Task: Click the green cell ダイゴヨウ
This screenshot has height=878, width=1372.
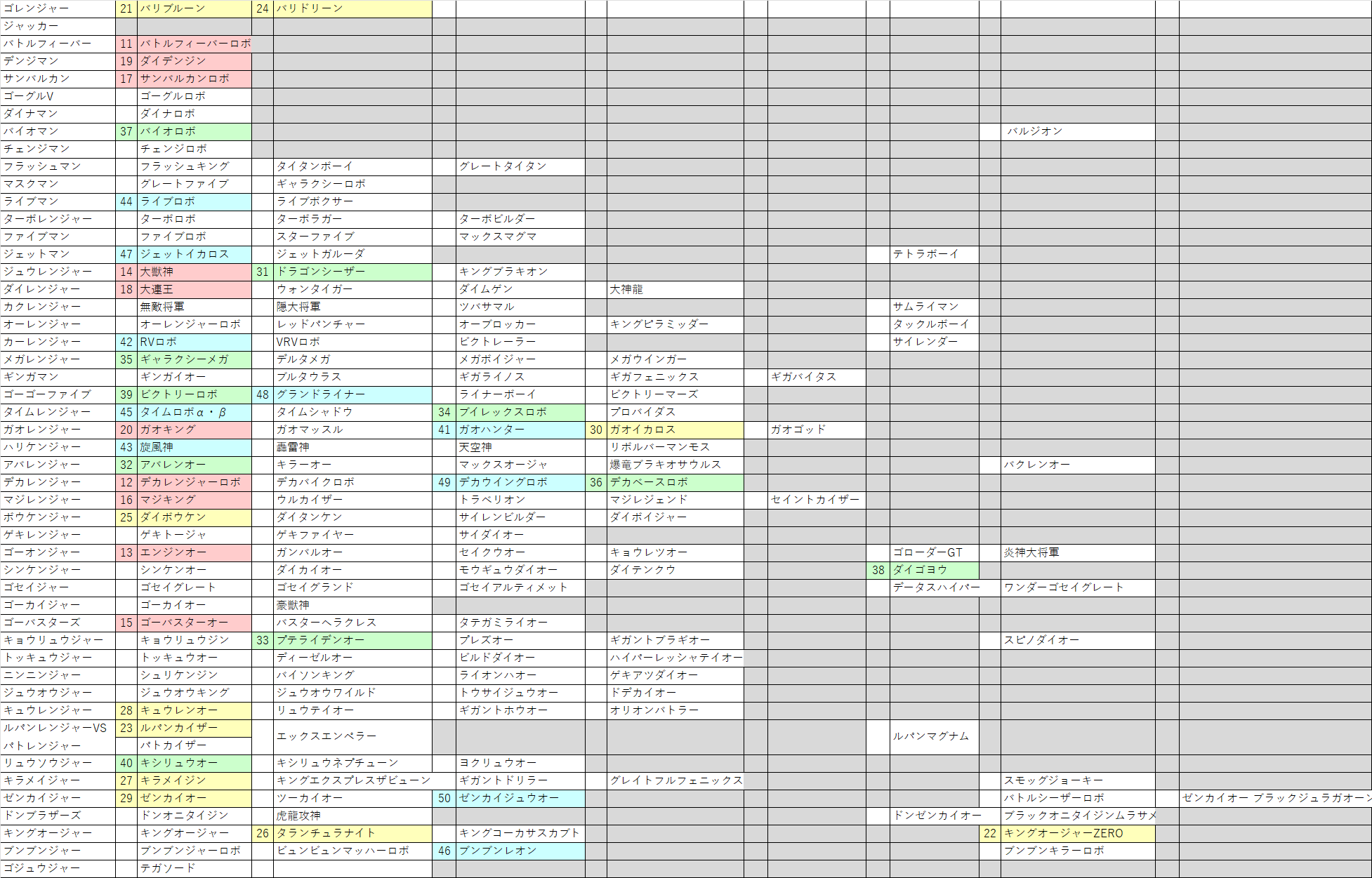Action: (934, 570)
